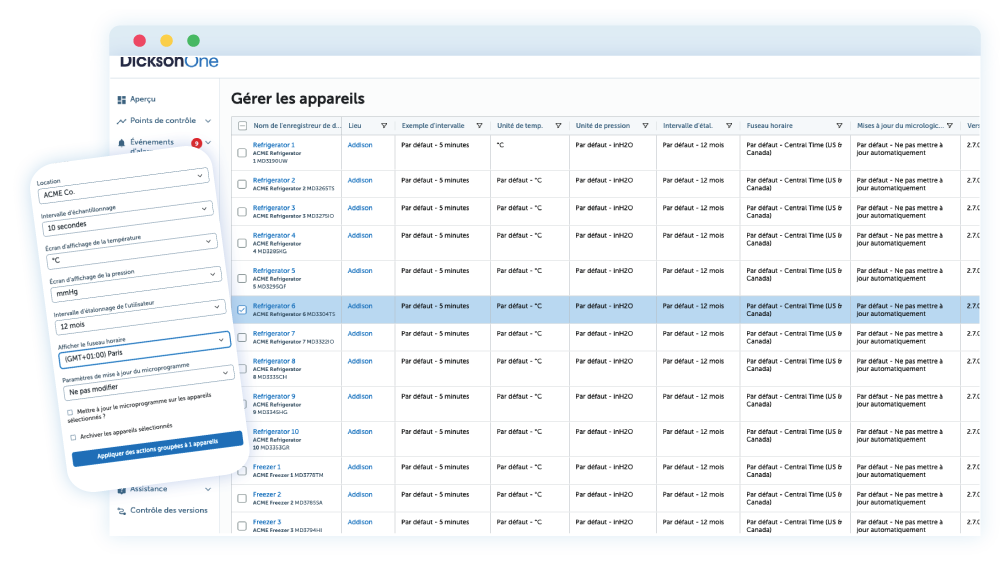Open the Exemple d'intervalle column filter
This screenshot has height=563, width=1000.
pos(479,126)
